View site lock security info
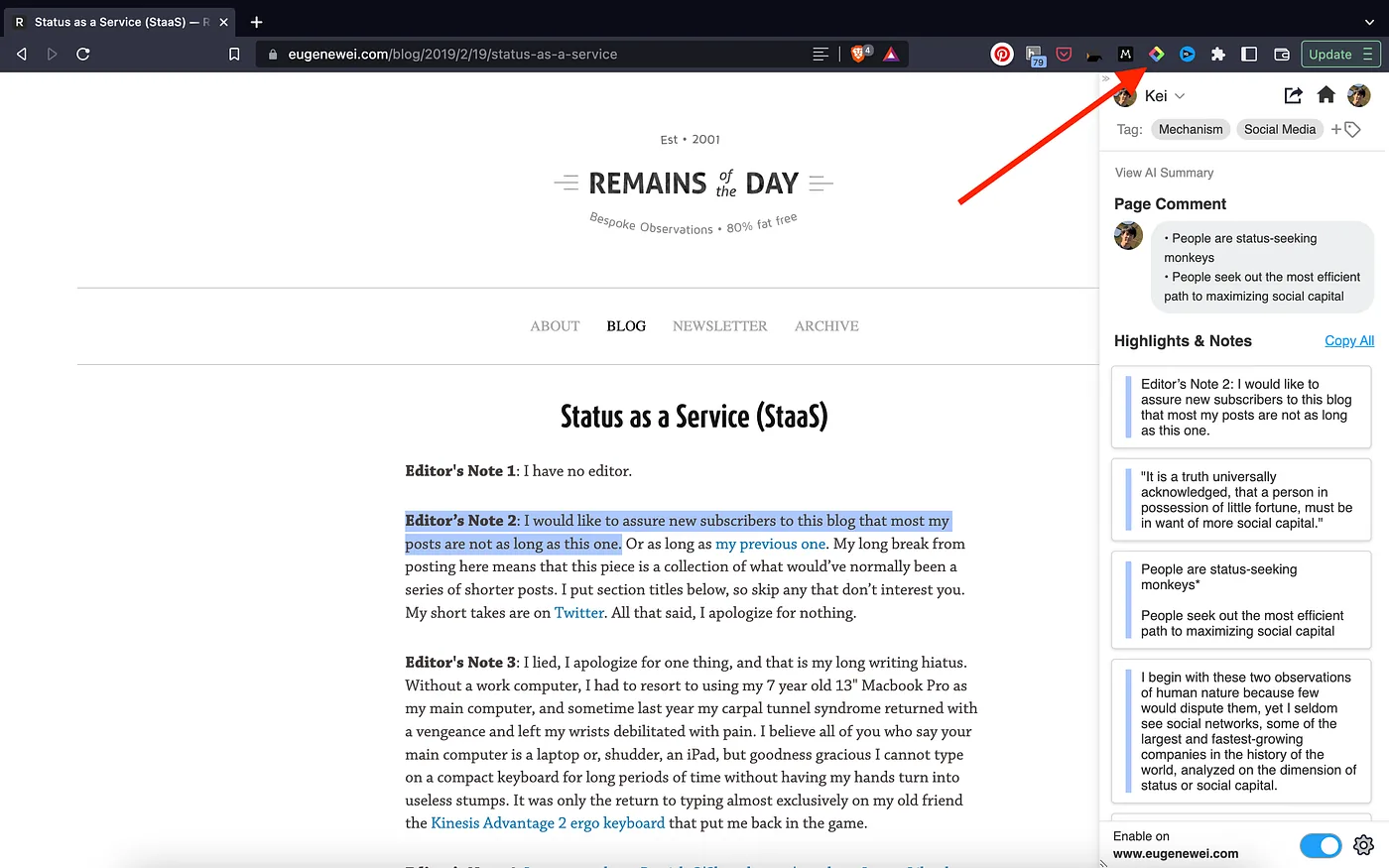1389x868 pixels. (273, 55)
